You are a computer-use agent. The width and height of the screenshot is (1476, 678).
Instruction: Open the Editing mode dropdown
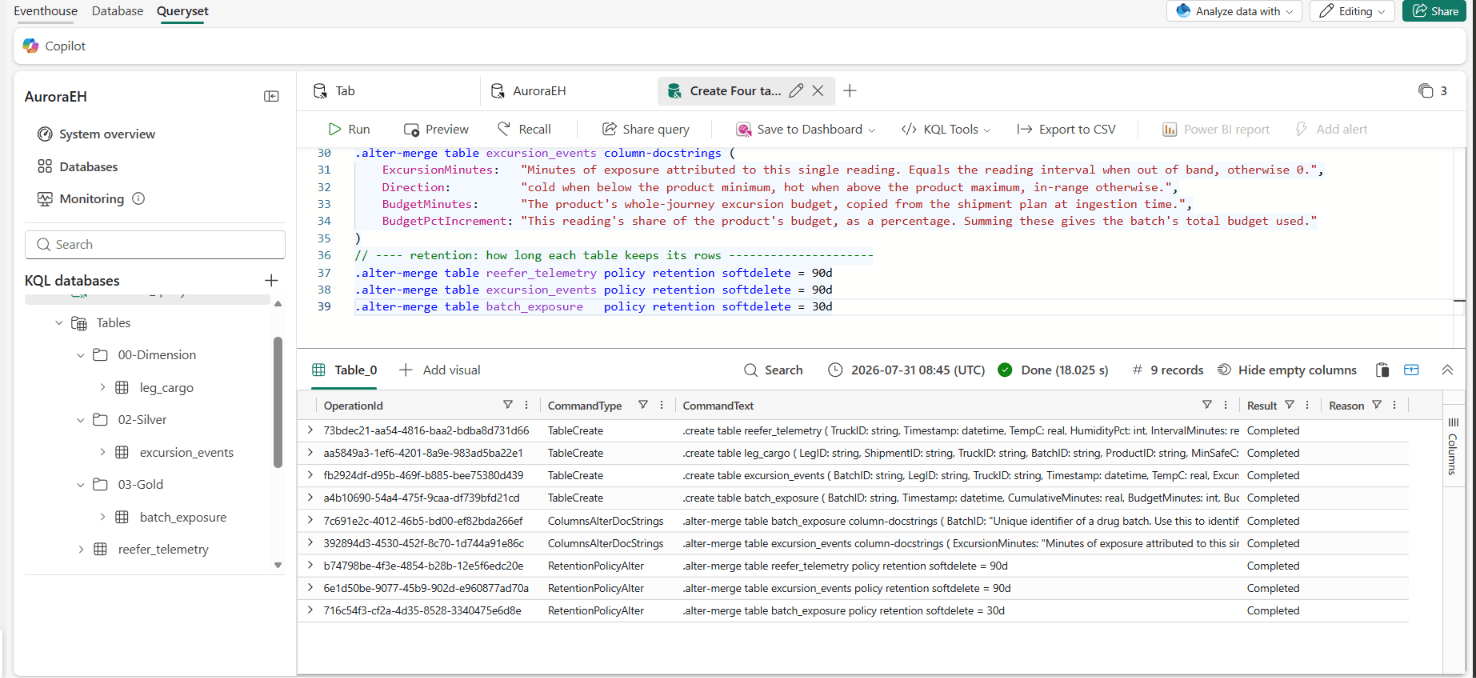click(1352, 11)
